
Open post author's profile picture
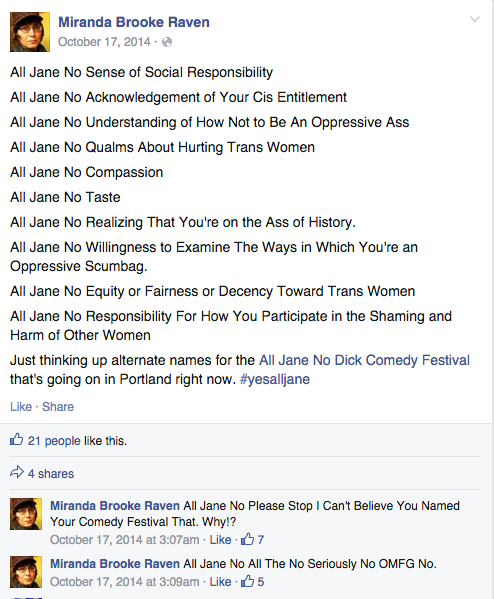pos(30,32)
